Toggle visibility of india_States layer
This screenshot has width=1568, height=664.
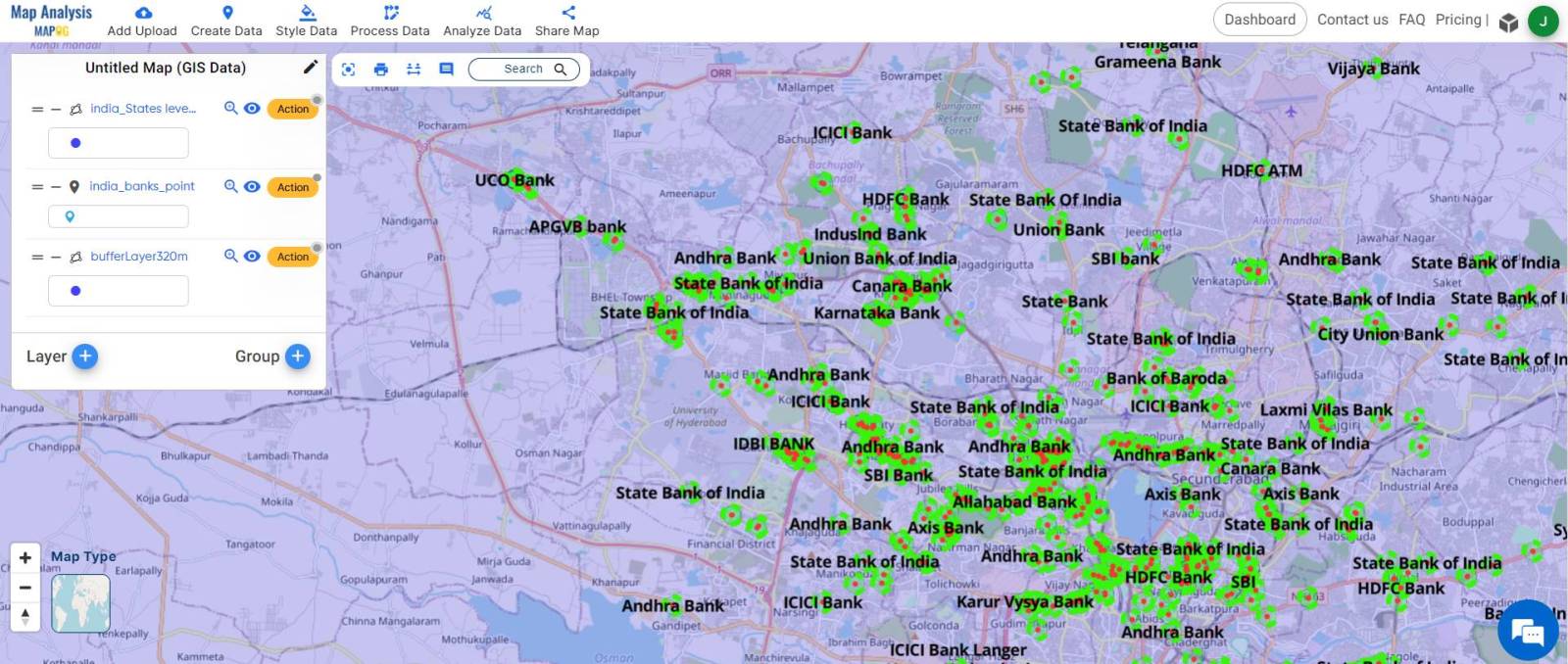[252, 108]
